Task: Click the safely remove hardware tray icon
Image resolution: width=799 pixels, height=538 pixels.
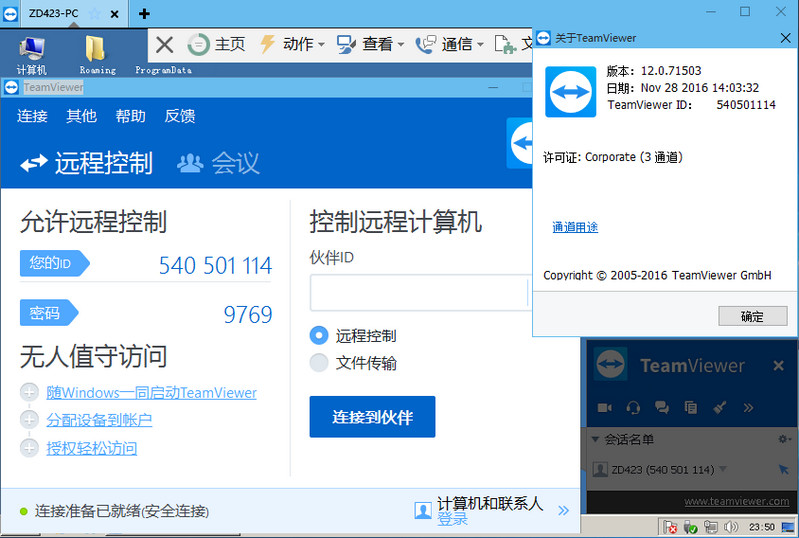Action: click(x=690, y=527)
